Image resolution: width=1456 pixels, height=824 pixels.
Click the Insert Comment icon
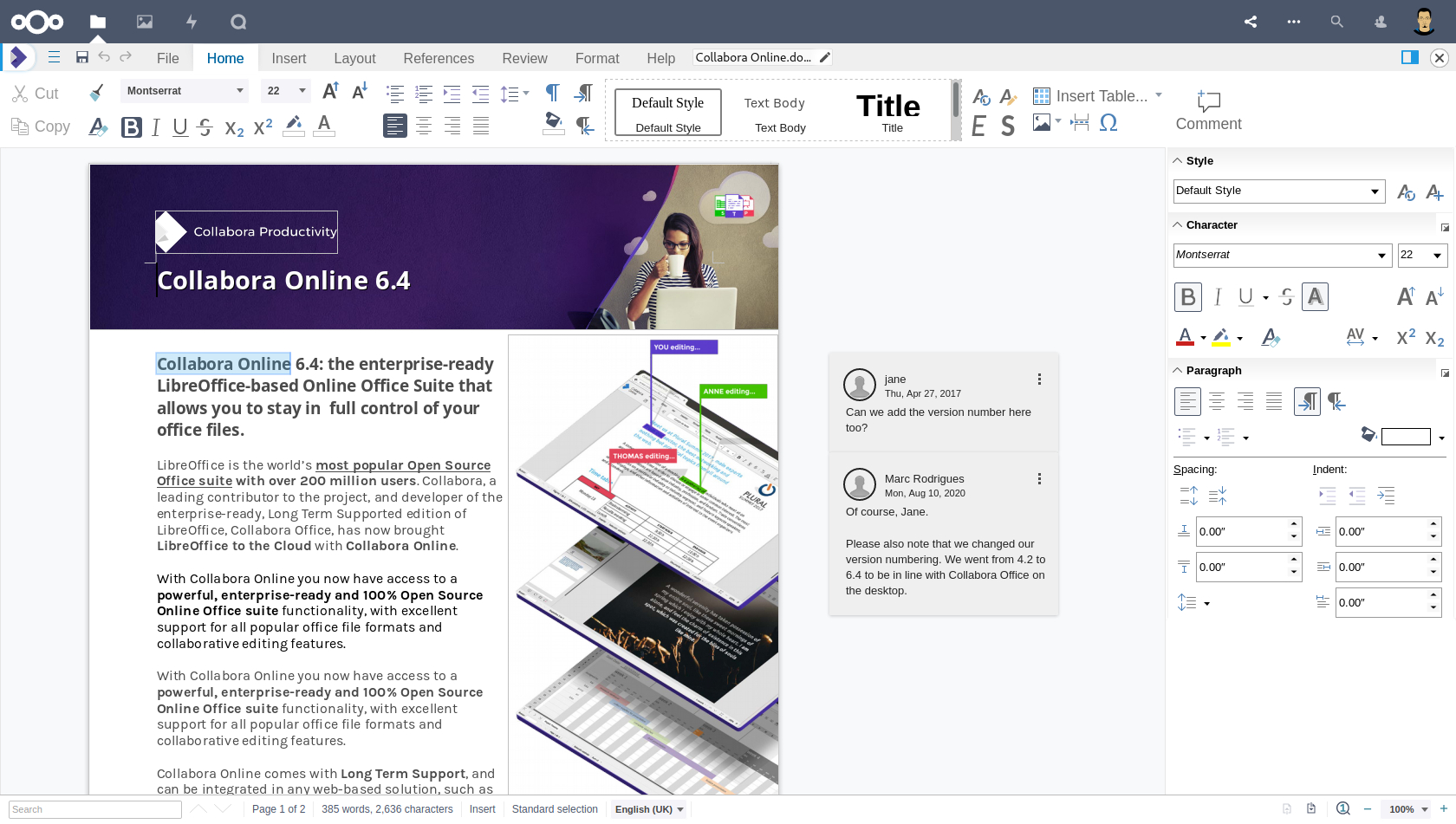click(x=1208, y=110)
